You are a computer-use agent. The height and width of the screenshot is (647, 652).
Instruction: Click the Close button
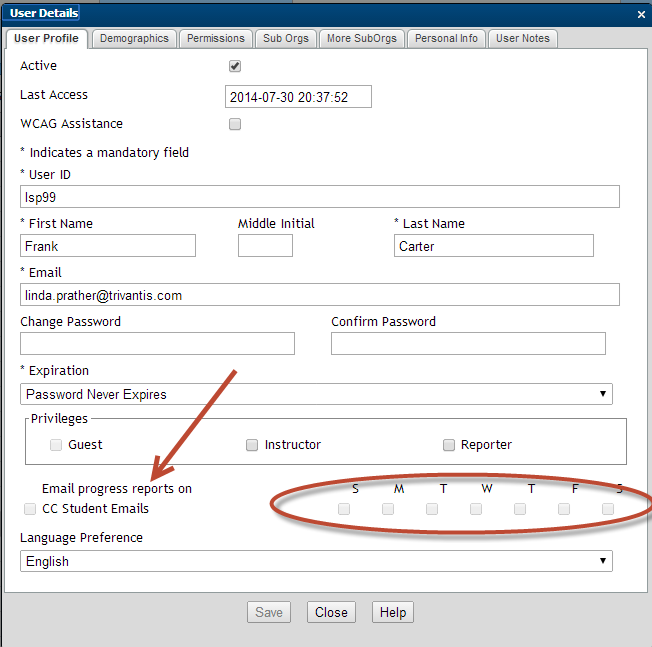tap(331, 612)
